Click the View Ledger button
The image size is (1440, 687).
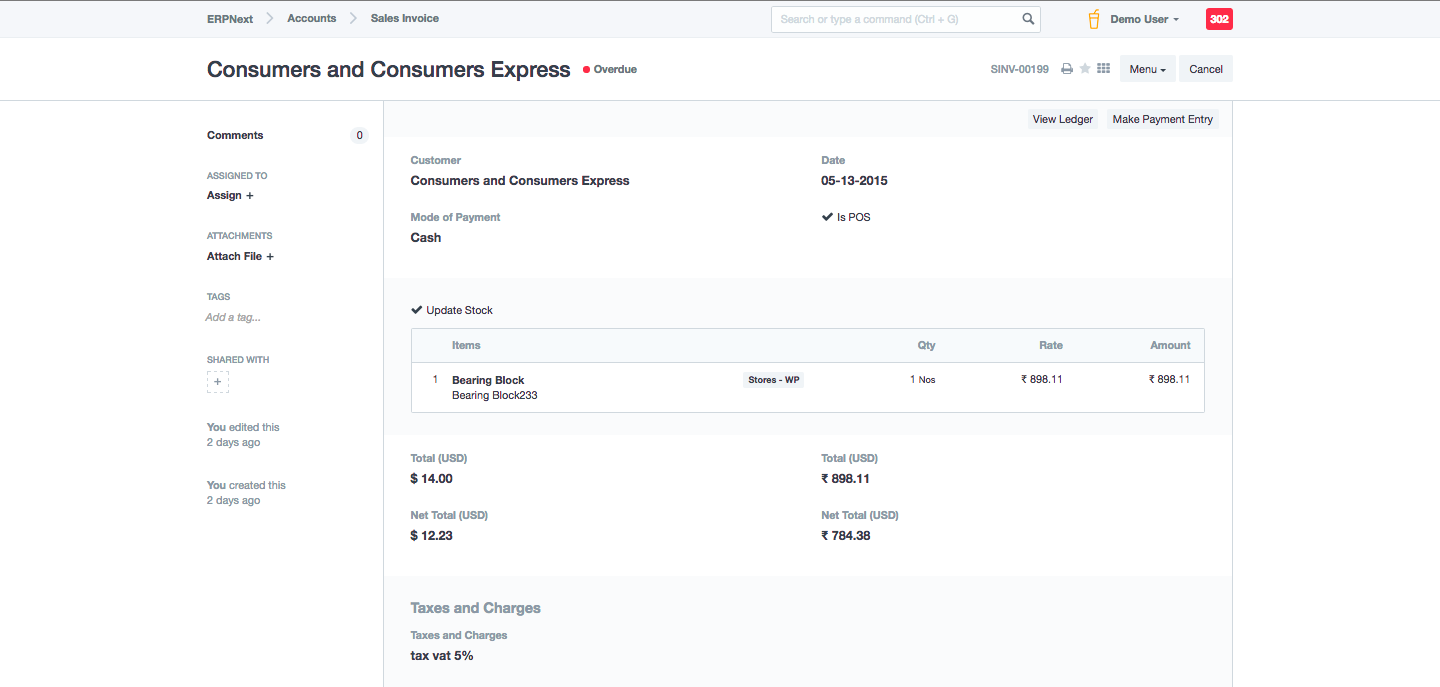(x=1062, y=119)
